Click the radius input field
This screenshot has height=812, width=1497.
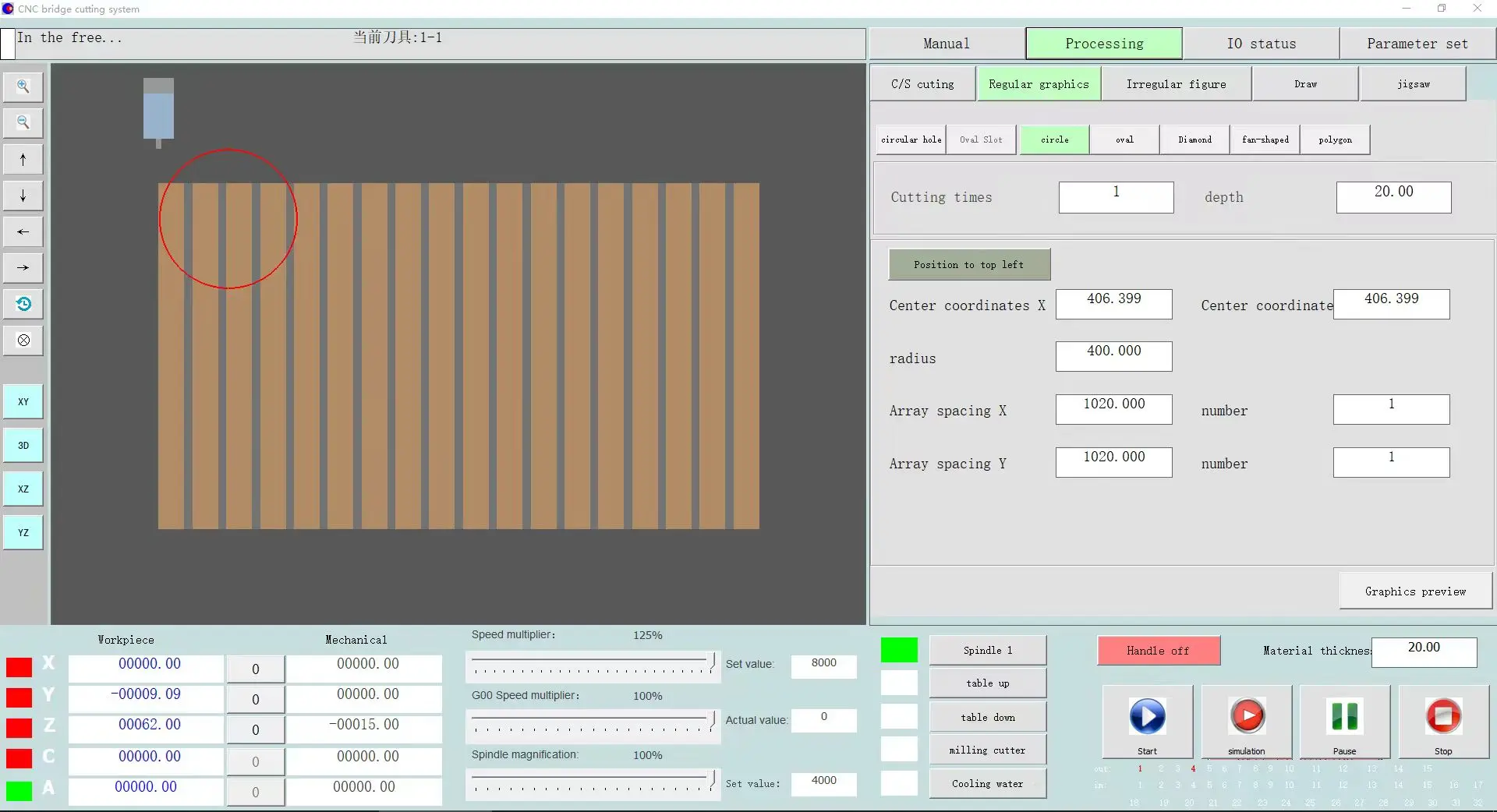(1113, 356)
